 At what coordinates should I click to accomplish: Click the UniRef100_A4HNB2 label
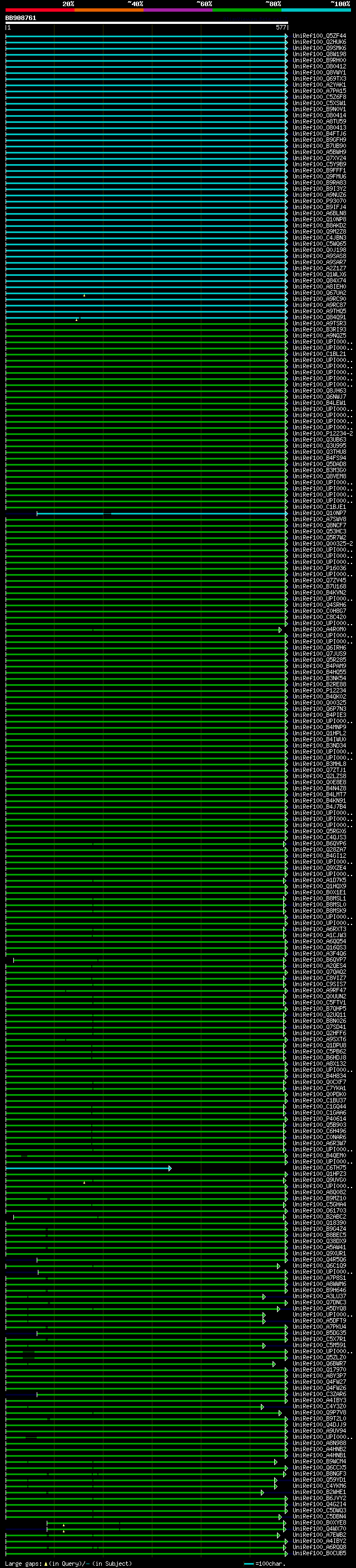[x=319, y=1450]
